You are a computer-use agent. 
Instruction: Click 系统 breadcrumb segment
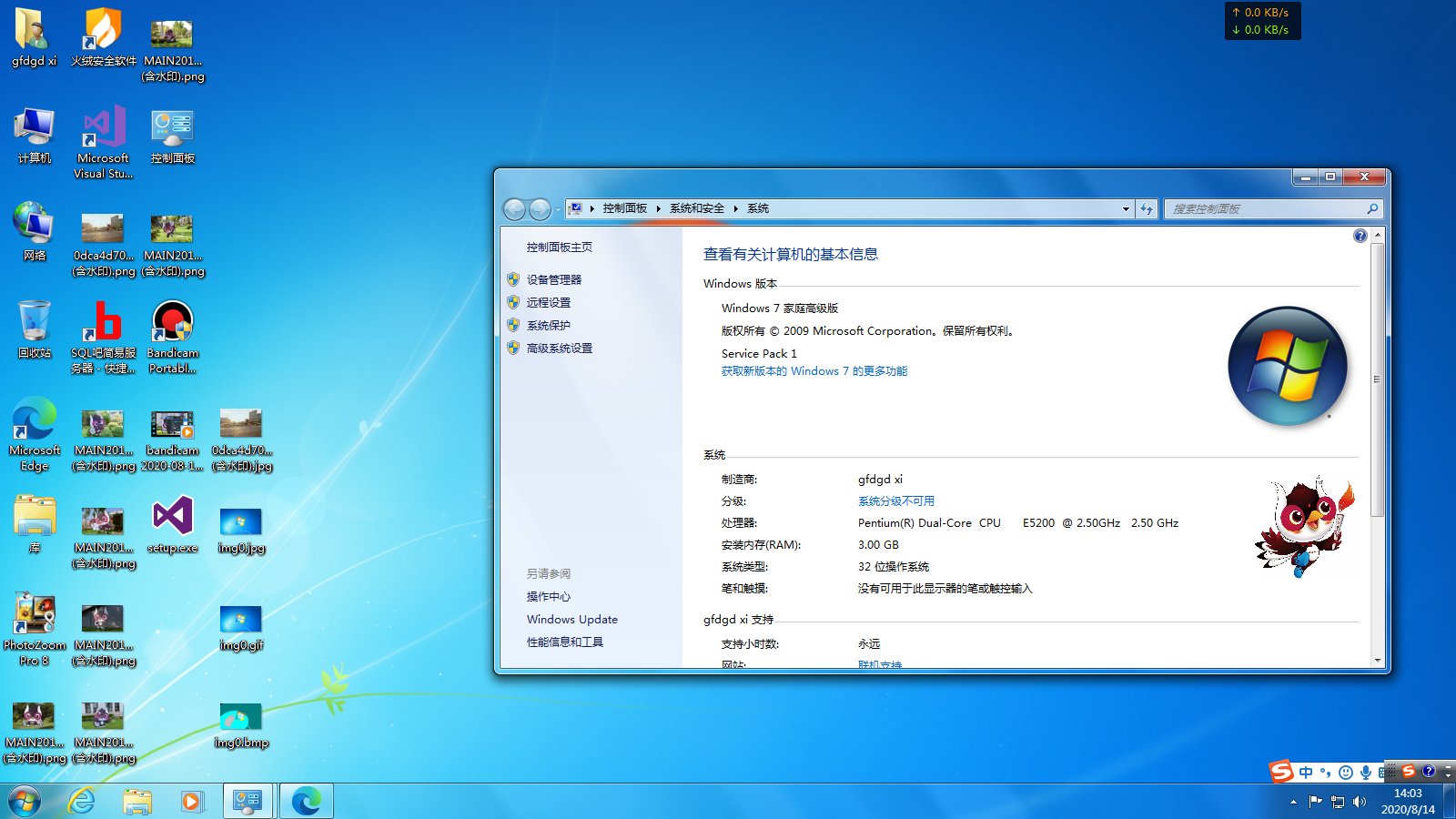point(758,208)
